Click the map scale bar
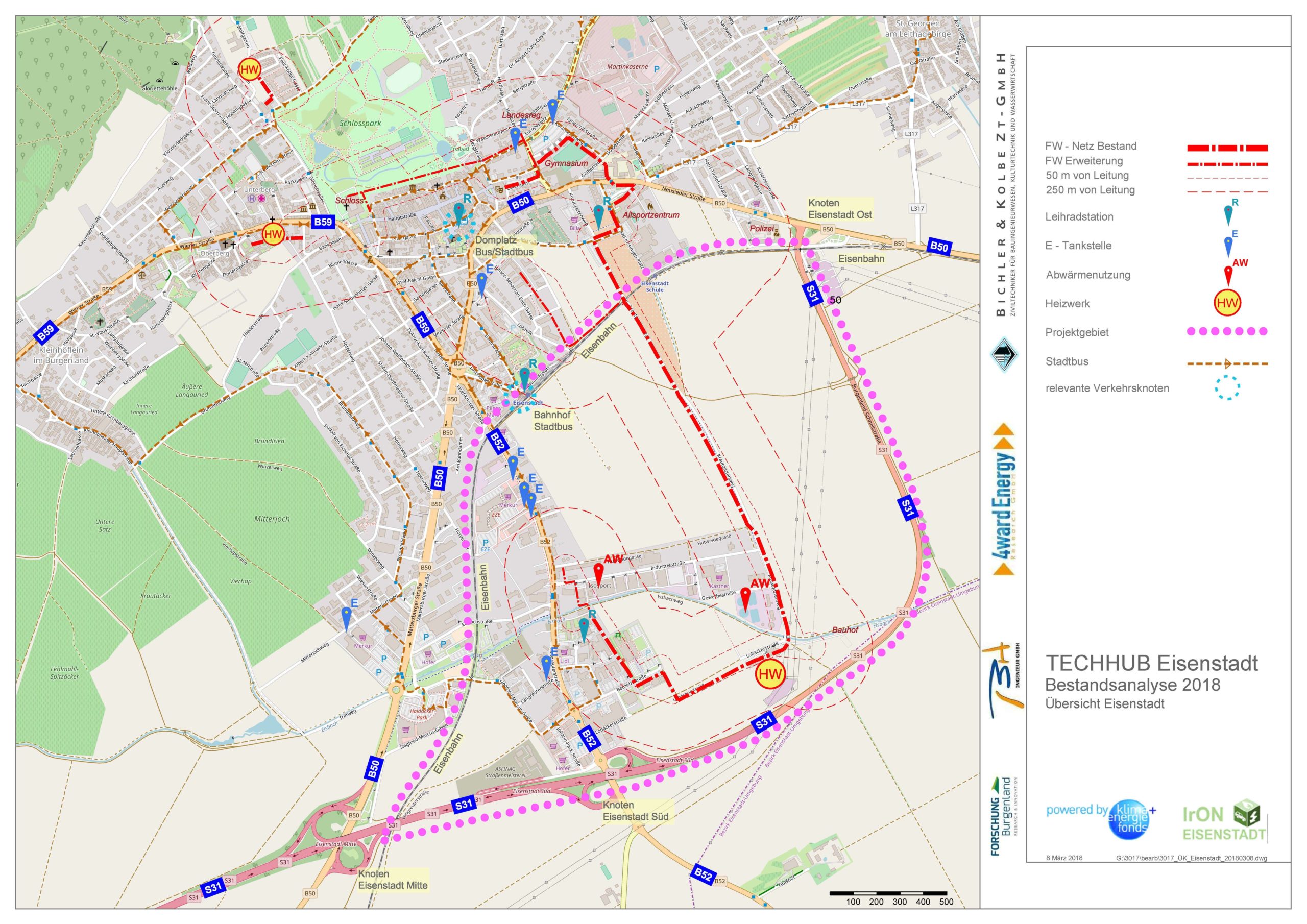The image size is (1307, 924). pyautogui.click(x=887, y=893)
